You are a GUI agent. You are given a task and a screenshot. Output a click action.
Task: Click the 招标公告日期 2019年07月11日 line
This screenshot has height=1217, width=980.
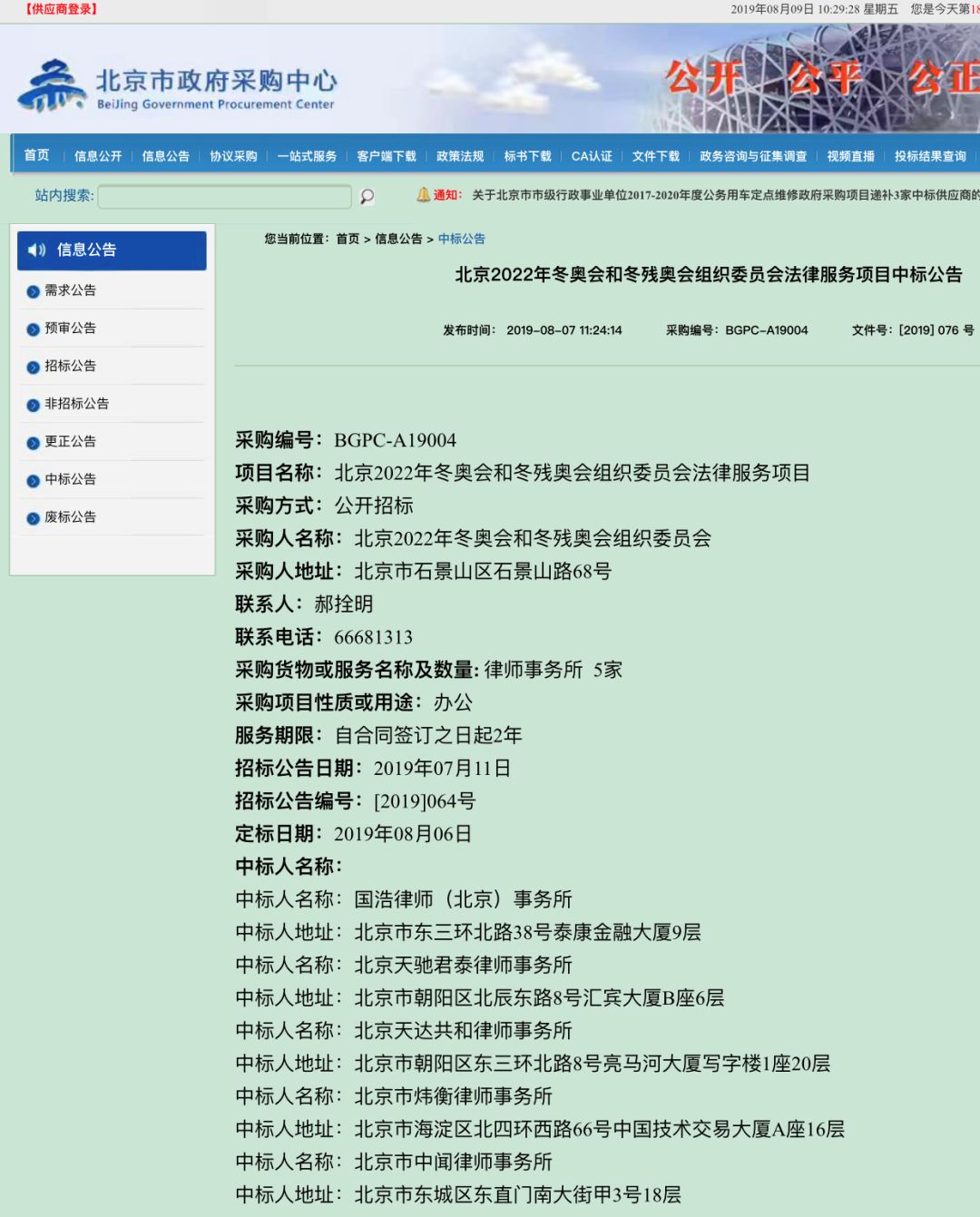pos(373,769)
